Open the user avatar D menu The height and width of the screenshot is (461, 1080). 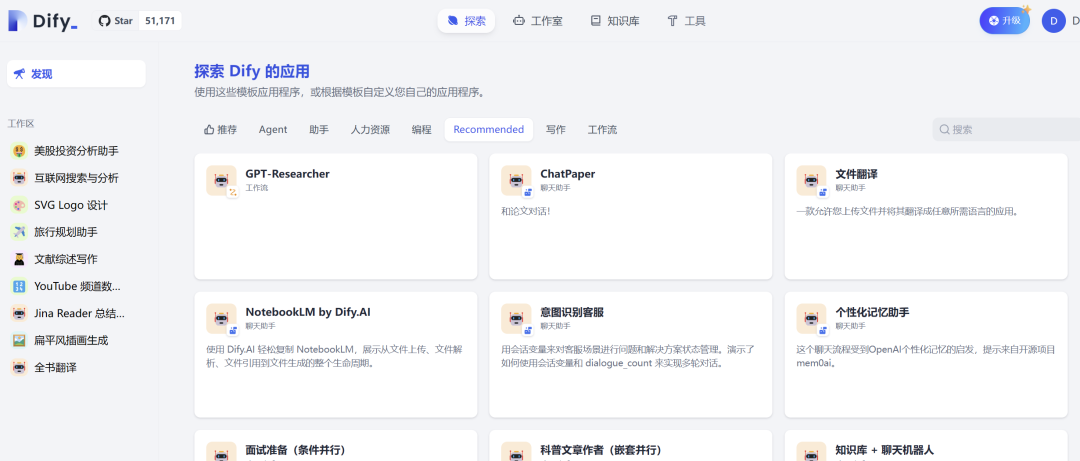coord(1053,21)
